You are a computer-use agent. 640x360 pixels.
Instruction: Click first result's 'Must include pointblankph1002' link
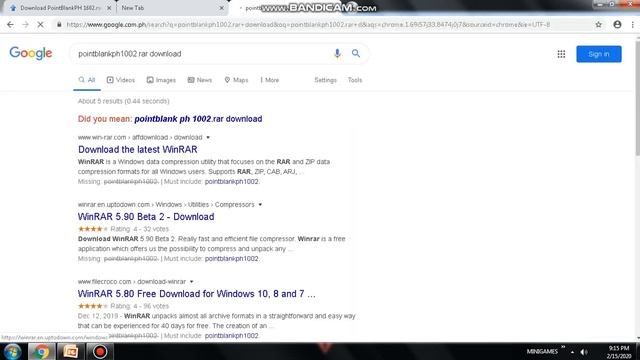pos(231,182)
